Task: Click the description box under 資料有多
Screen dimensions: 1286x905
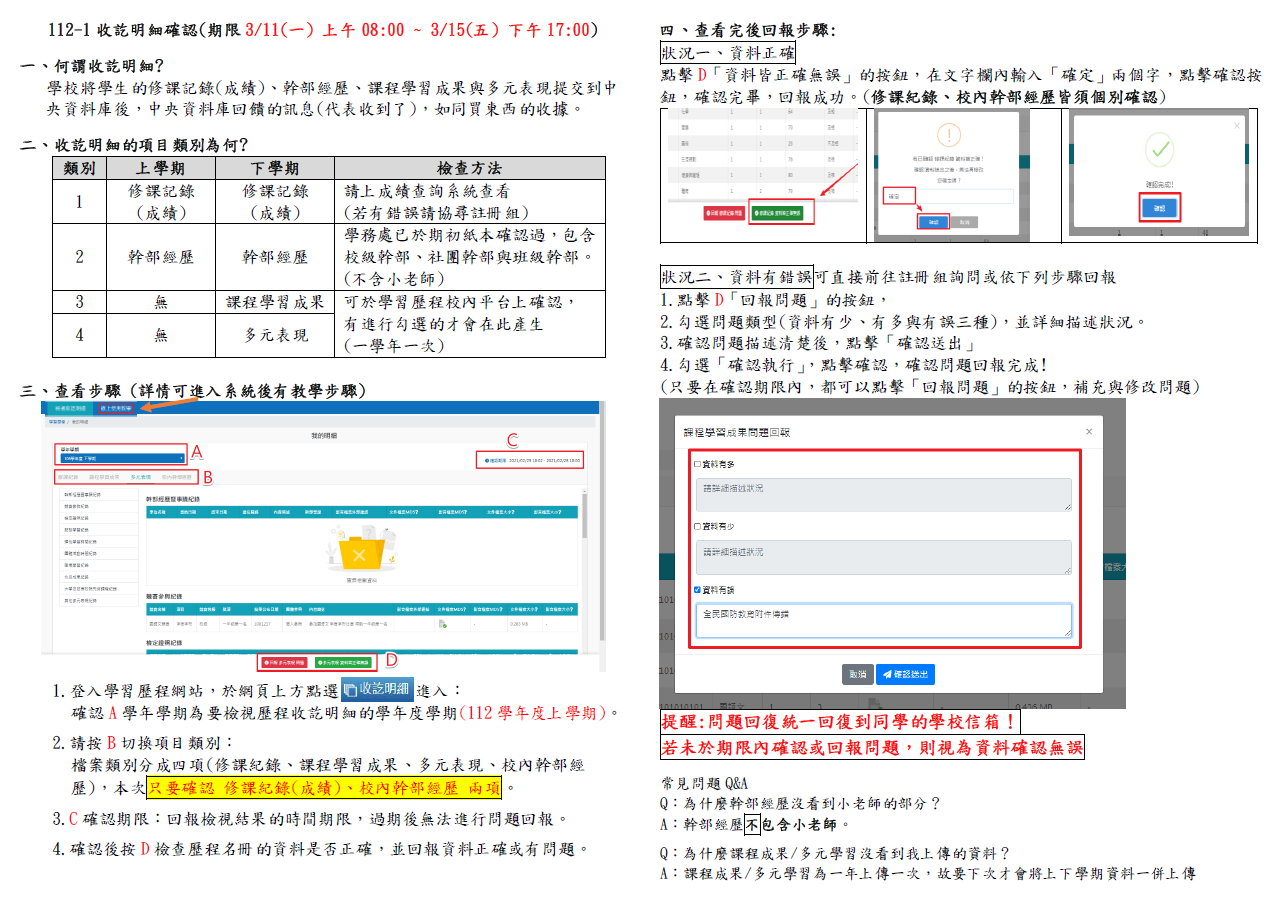Action: tap(883, 495)
